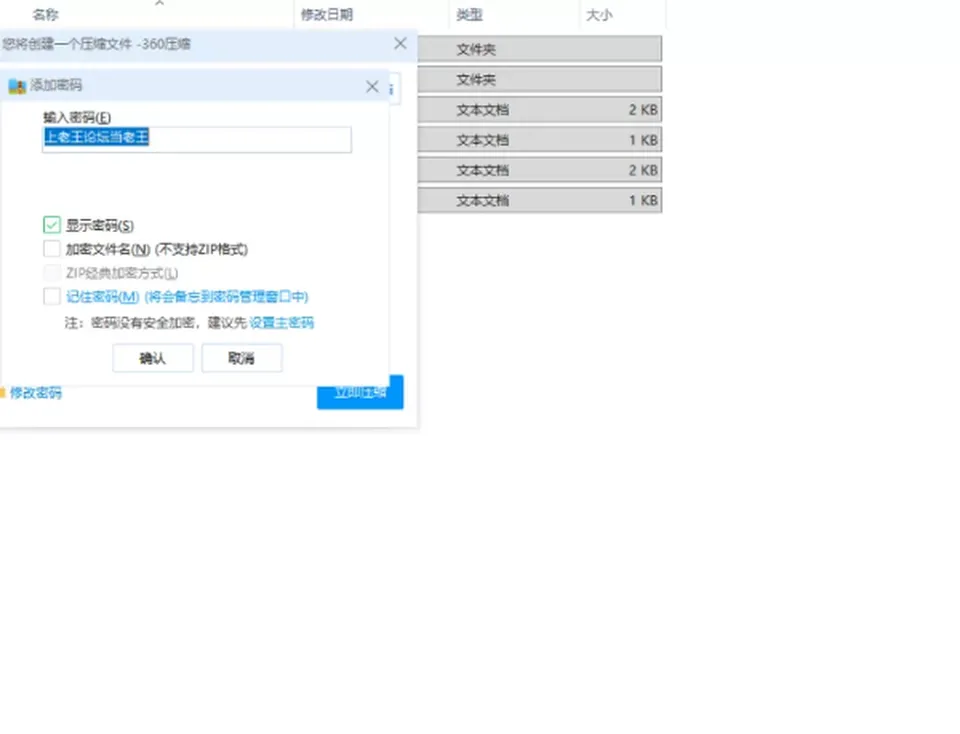Uncheck the 显示密码(S) checkbox
This screenshot has width=960, height=734.
click(52, 225)
